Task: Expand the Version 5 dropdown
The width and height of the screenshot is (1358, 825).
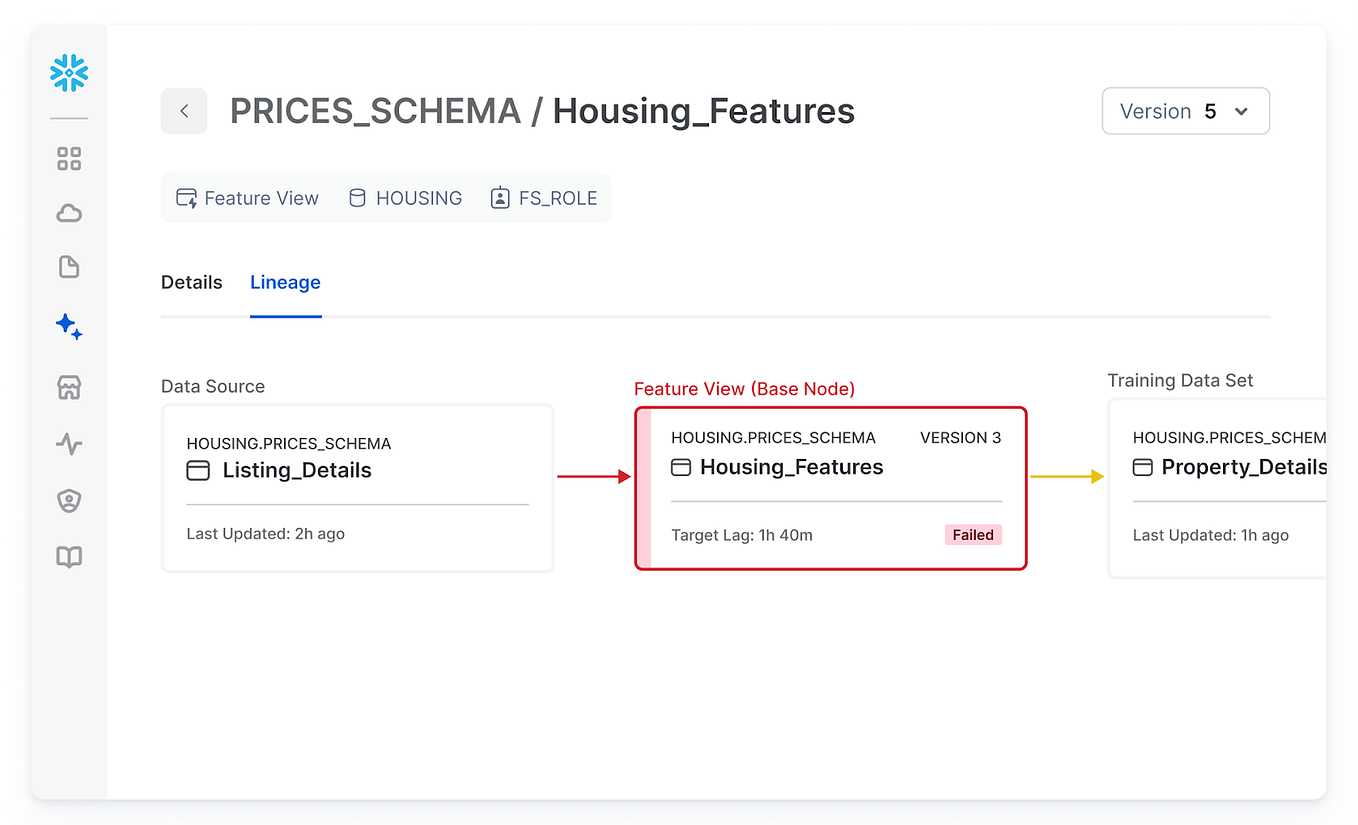Action: click(1185, 111)
